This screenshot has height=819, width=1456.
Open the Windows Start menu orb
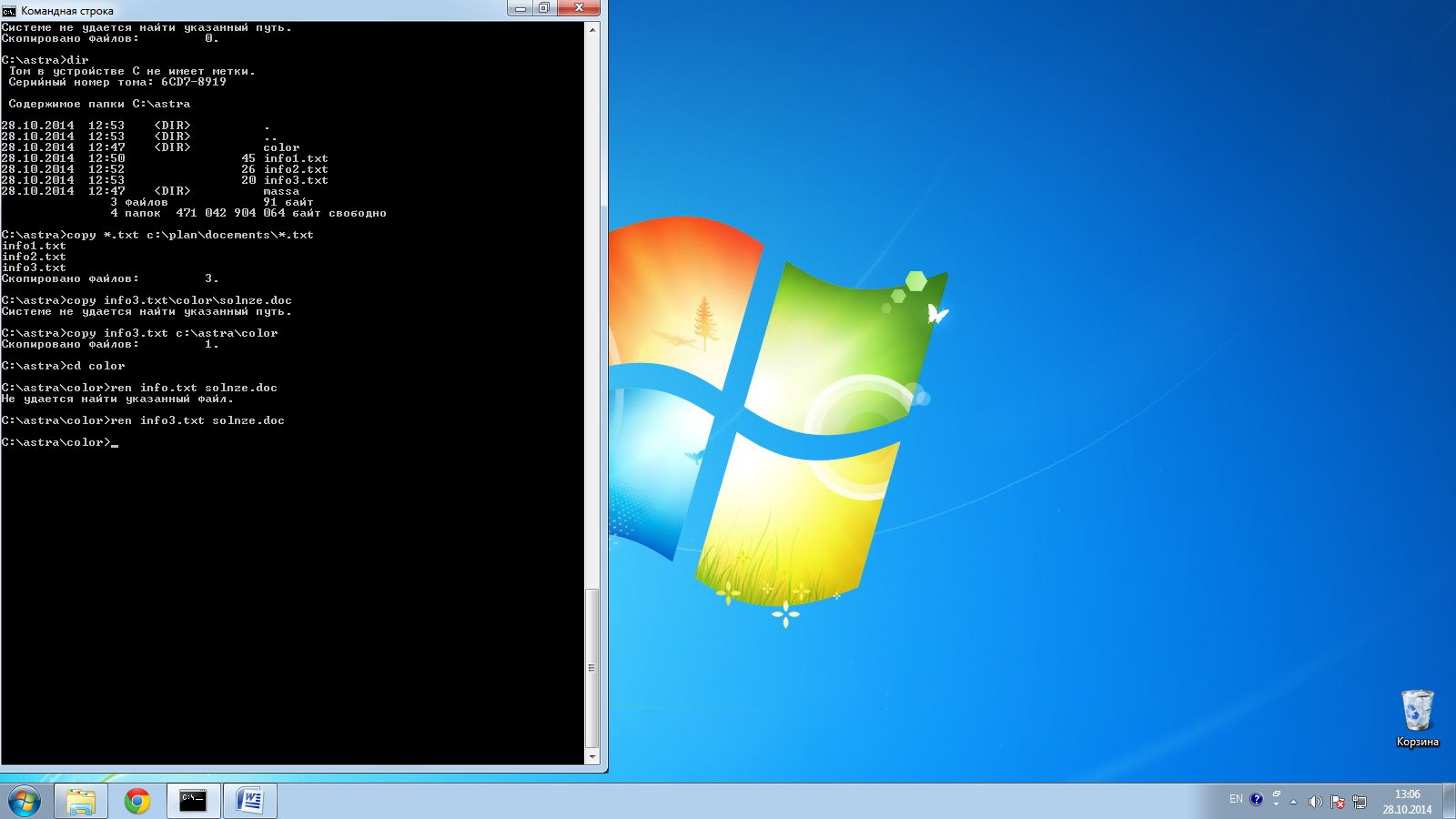point(24,801)
